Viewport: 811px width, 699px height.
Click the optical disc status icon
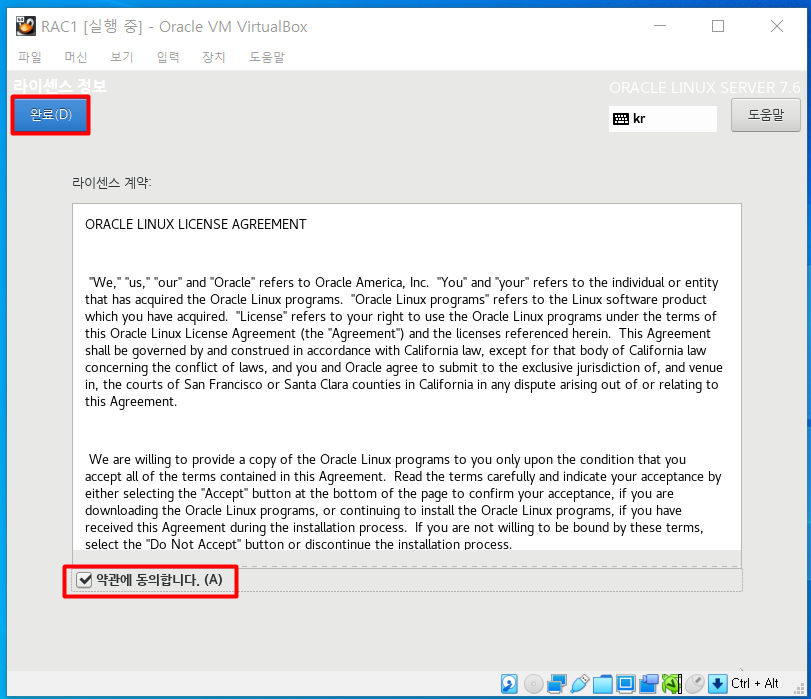click(533, 683)
